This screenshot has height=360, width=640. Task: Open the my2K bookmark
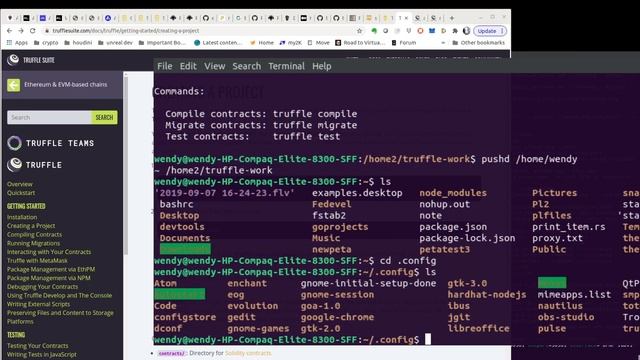(x=290, y=42)
